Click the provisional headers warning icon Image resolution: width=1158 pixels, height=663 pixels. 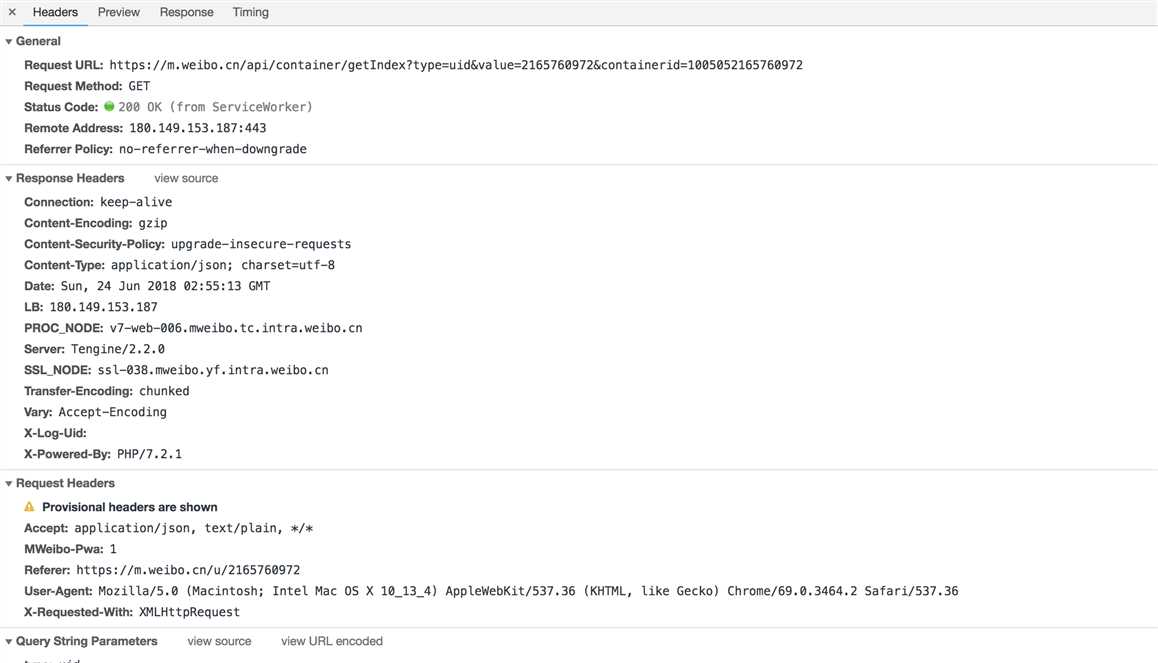(30, 508)
